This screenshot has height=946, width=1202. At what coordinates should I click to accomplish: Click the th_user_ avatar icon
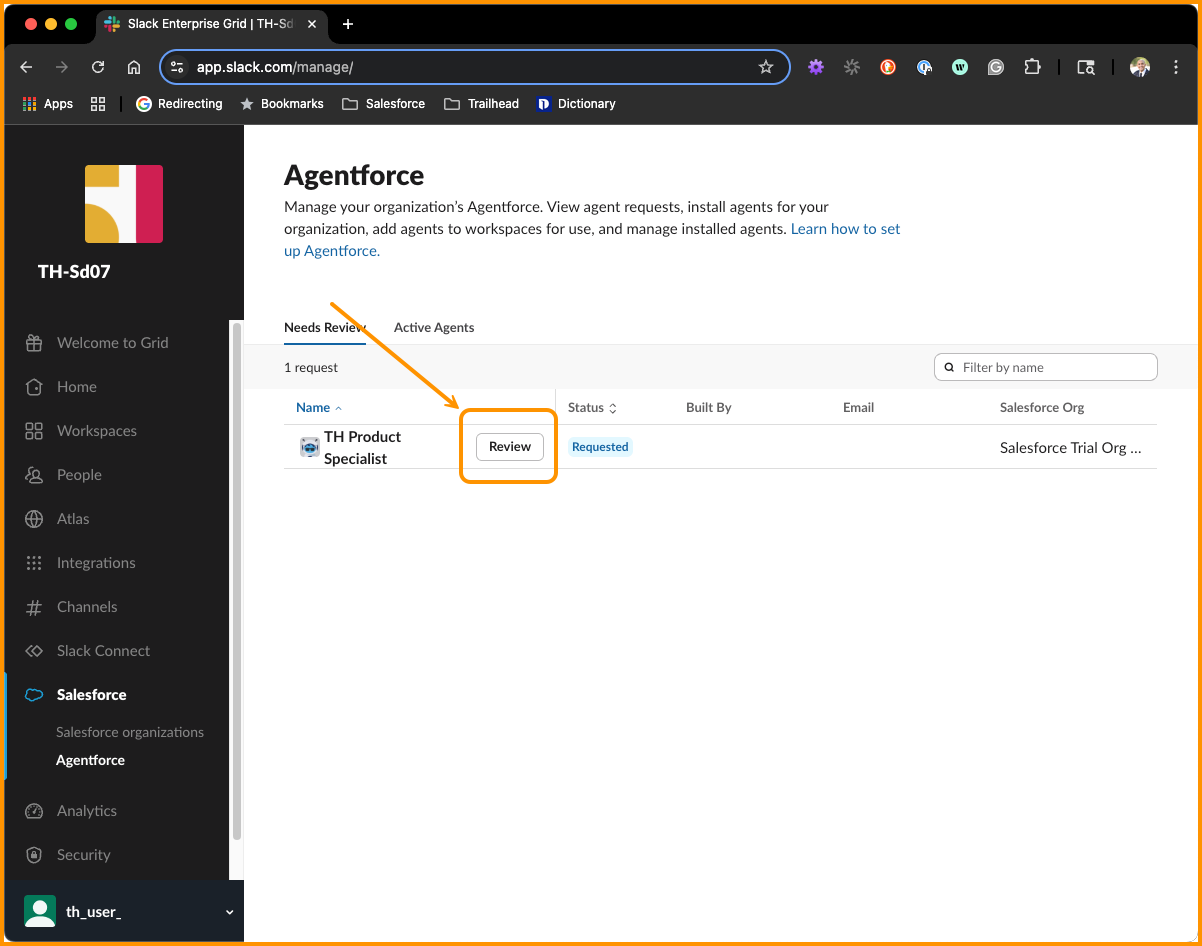coord(40,911)
